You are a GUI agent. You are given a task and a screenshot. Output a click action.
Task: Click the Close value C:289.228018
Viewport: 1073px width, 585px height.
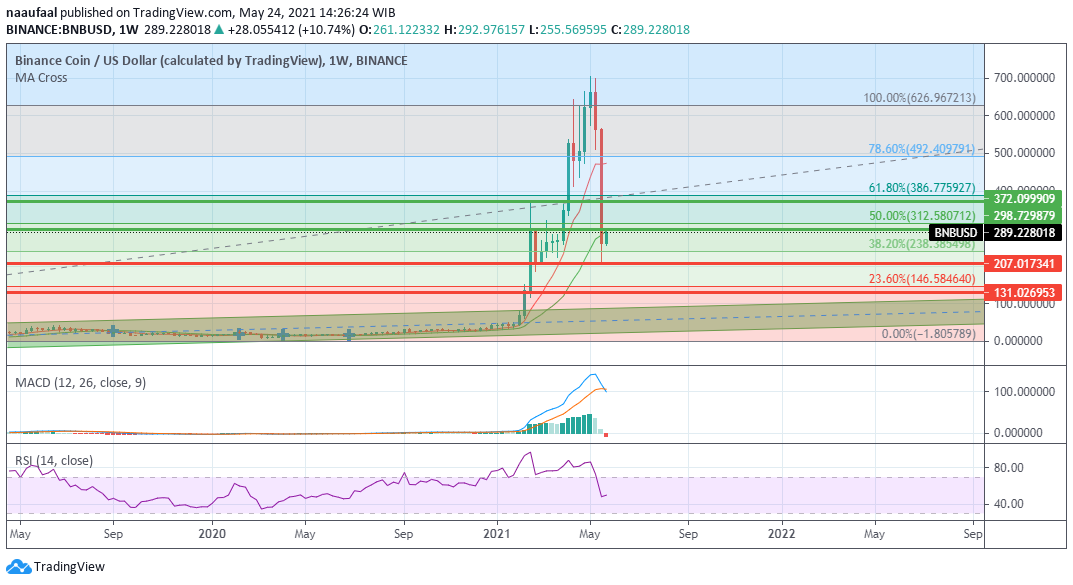pos(650,30)
